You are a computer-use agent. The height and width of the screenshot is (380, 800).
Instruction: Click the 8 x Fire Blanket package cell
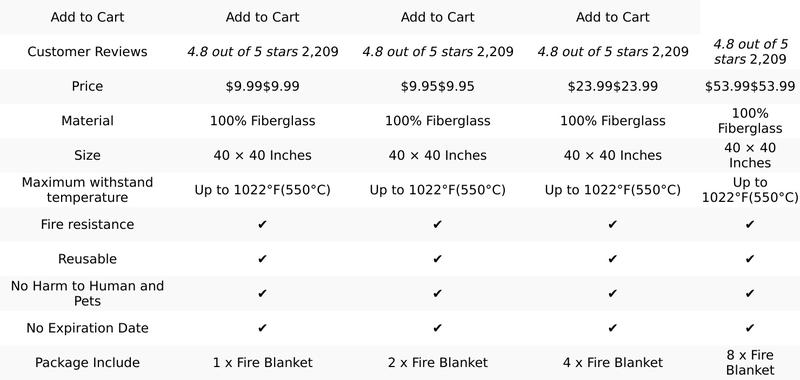(x=749, y=362)
